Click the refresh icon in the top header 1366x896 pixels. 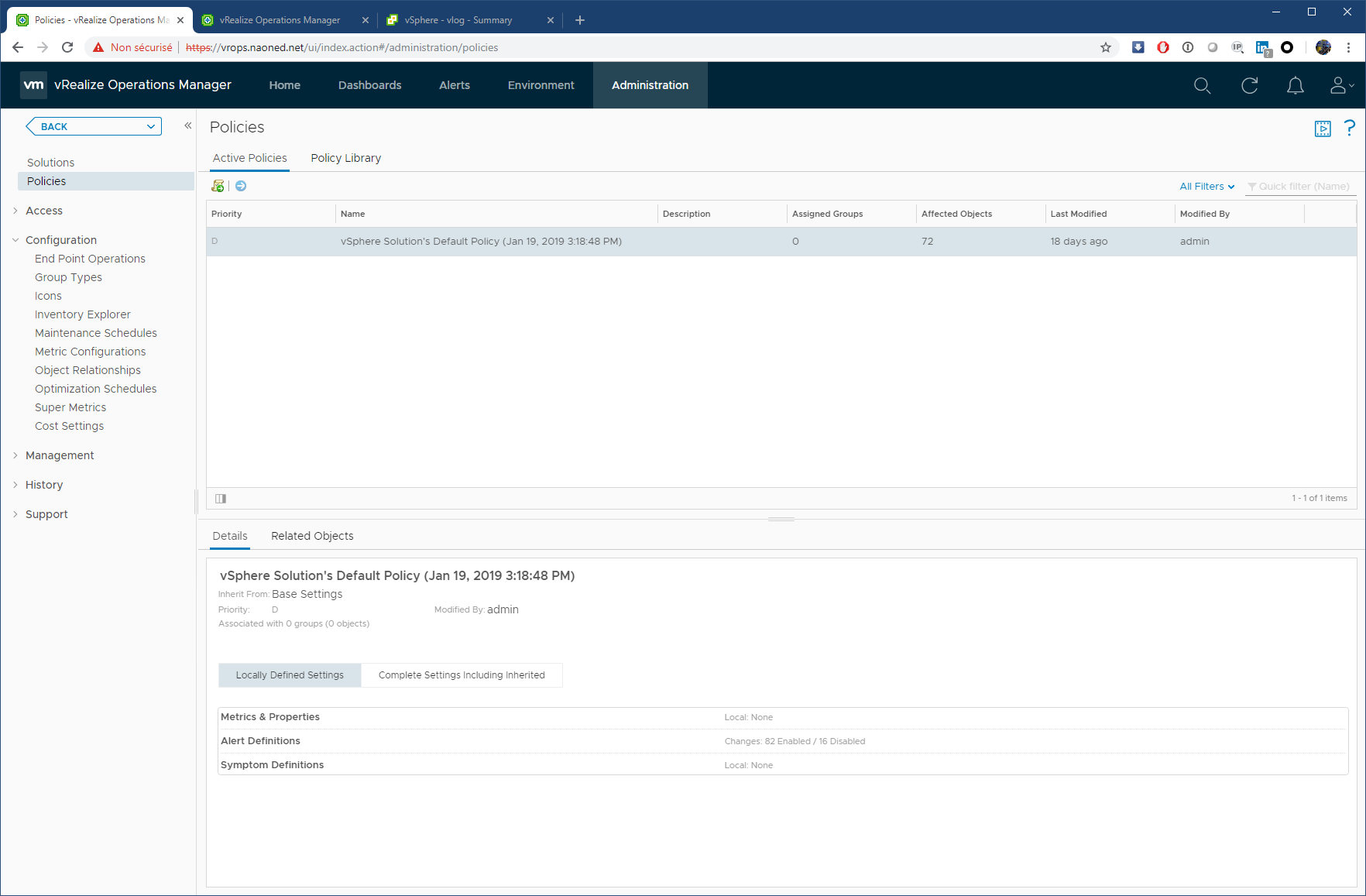point(1249,85)
